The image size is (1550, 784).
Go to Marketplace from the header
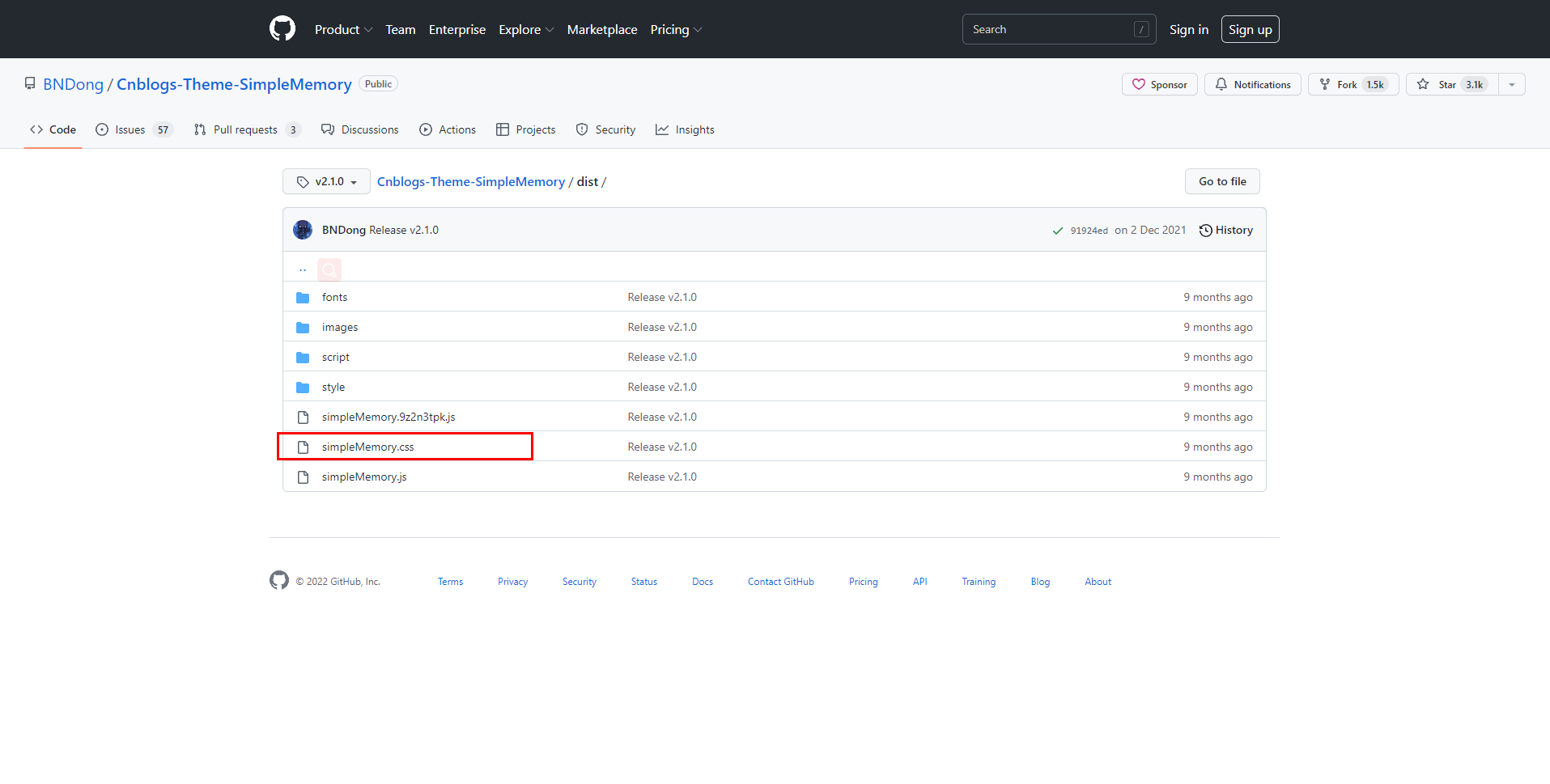click(602, 29)
